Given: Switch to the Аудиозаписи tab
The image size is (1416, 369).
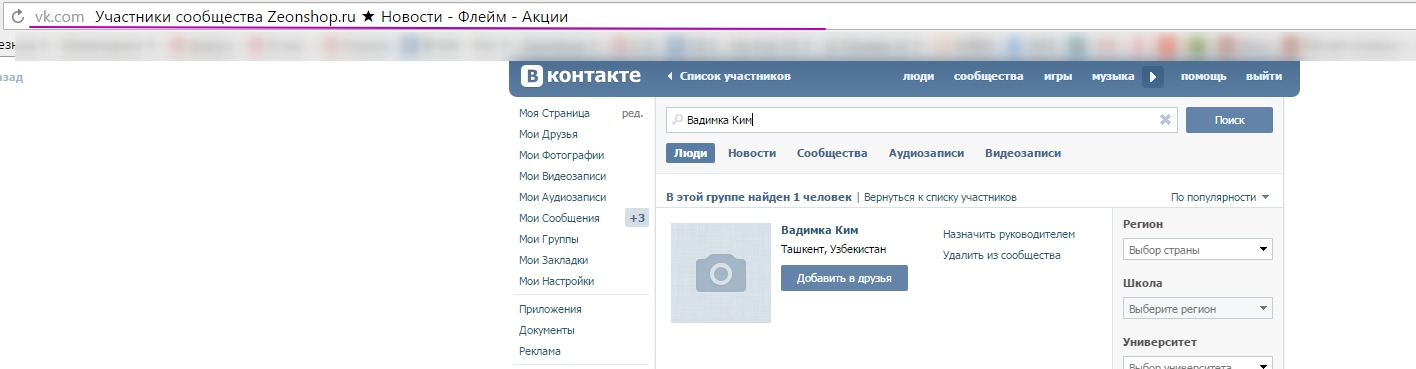Looking at the screenshot, I should click(x=926, y=153).
